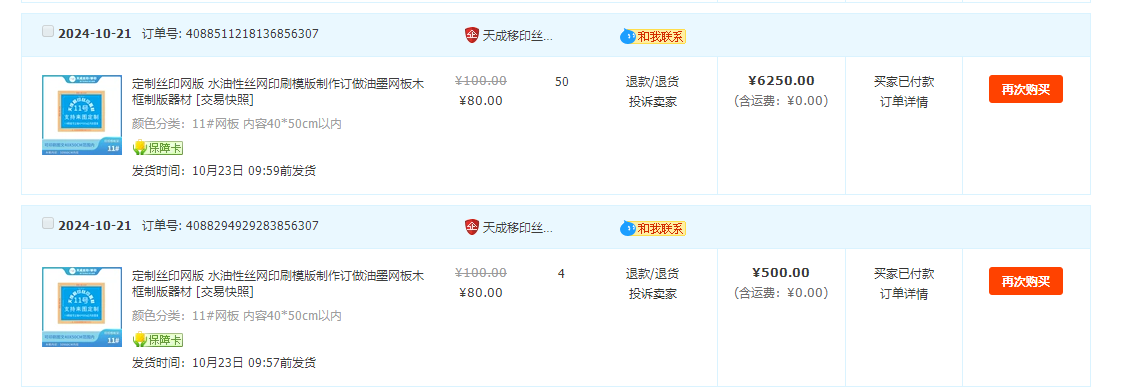The height and width of the screenshot is (391, 1131).
Task: Click 投诉卖家 in the first order
Action: [652, 102]
